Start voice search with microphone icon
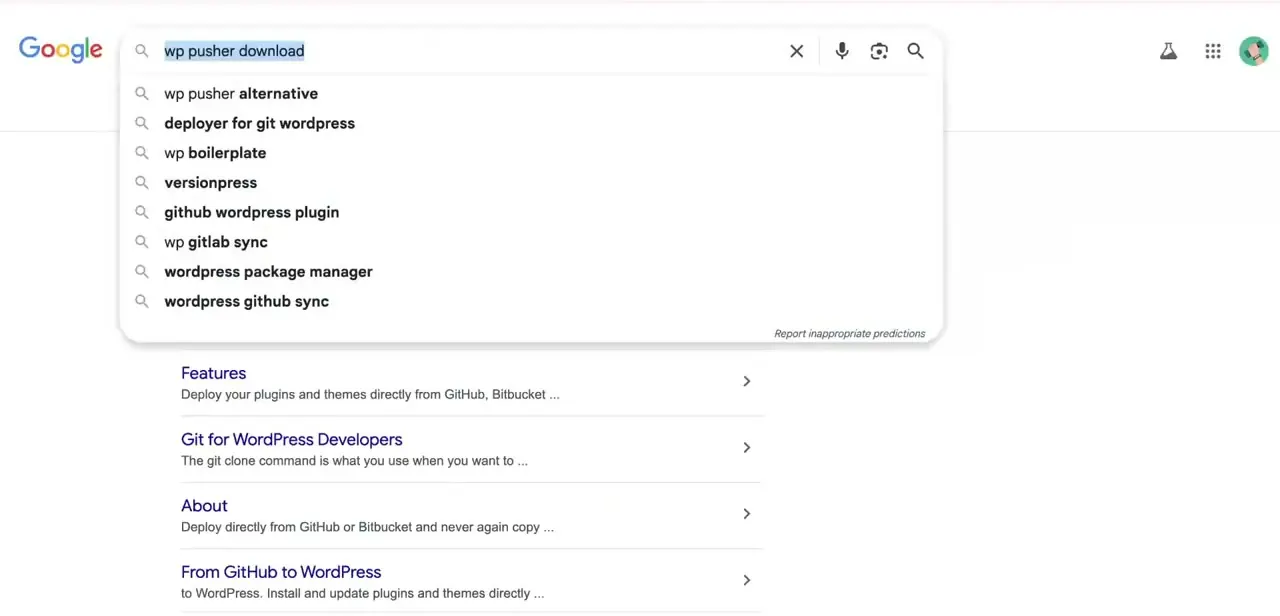The width and height of the screenshot is (1280, 616). click(842, 51)
